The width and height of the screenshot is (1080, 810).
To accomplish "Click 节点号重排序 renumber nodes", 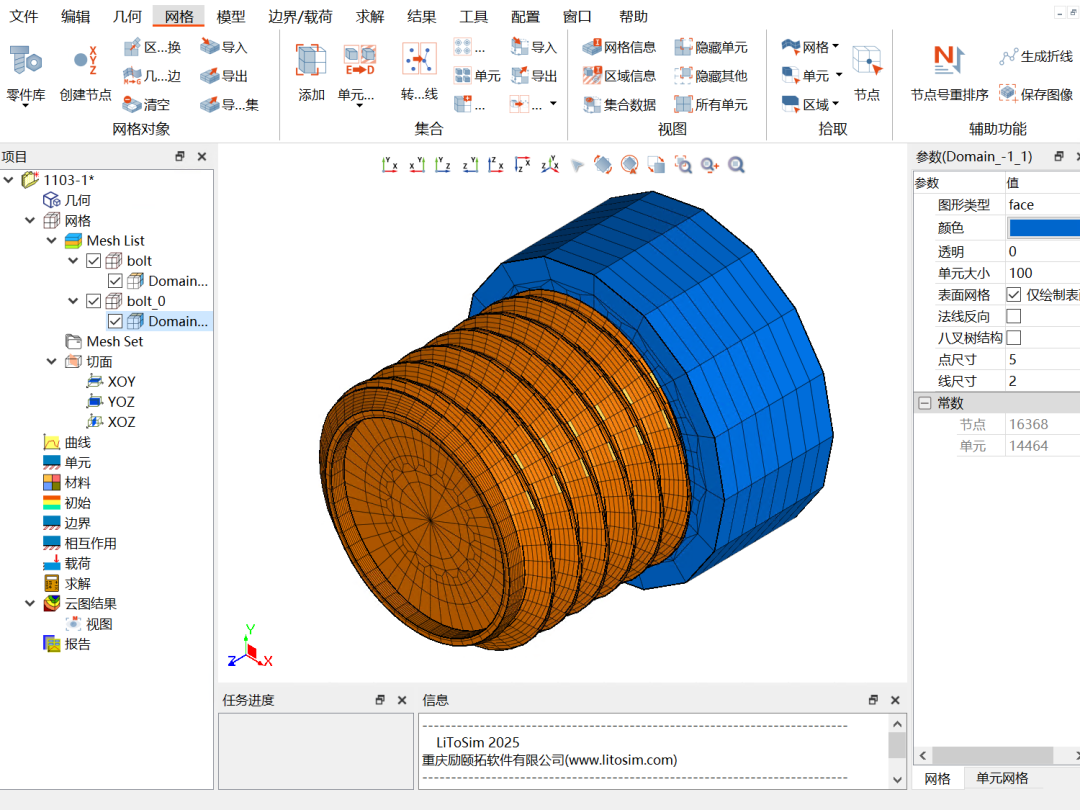I will tap(949, 72).
